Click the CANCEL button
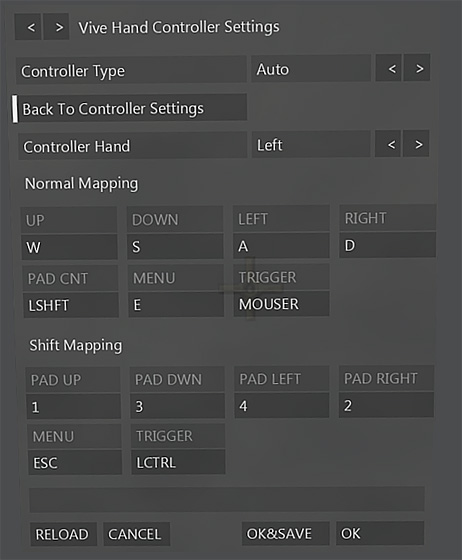This screenshot has width=462, height=560. point(137,534)
